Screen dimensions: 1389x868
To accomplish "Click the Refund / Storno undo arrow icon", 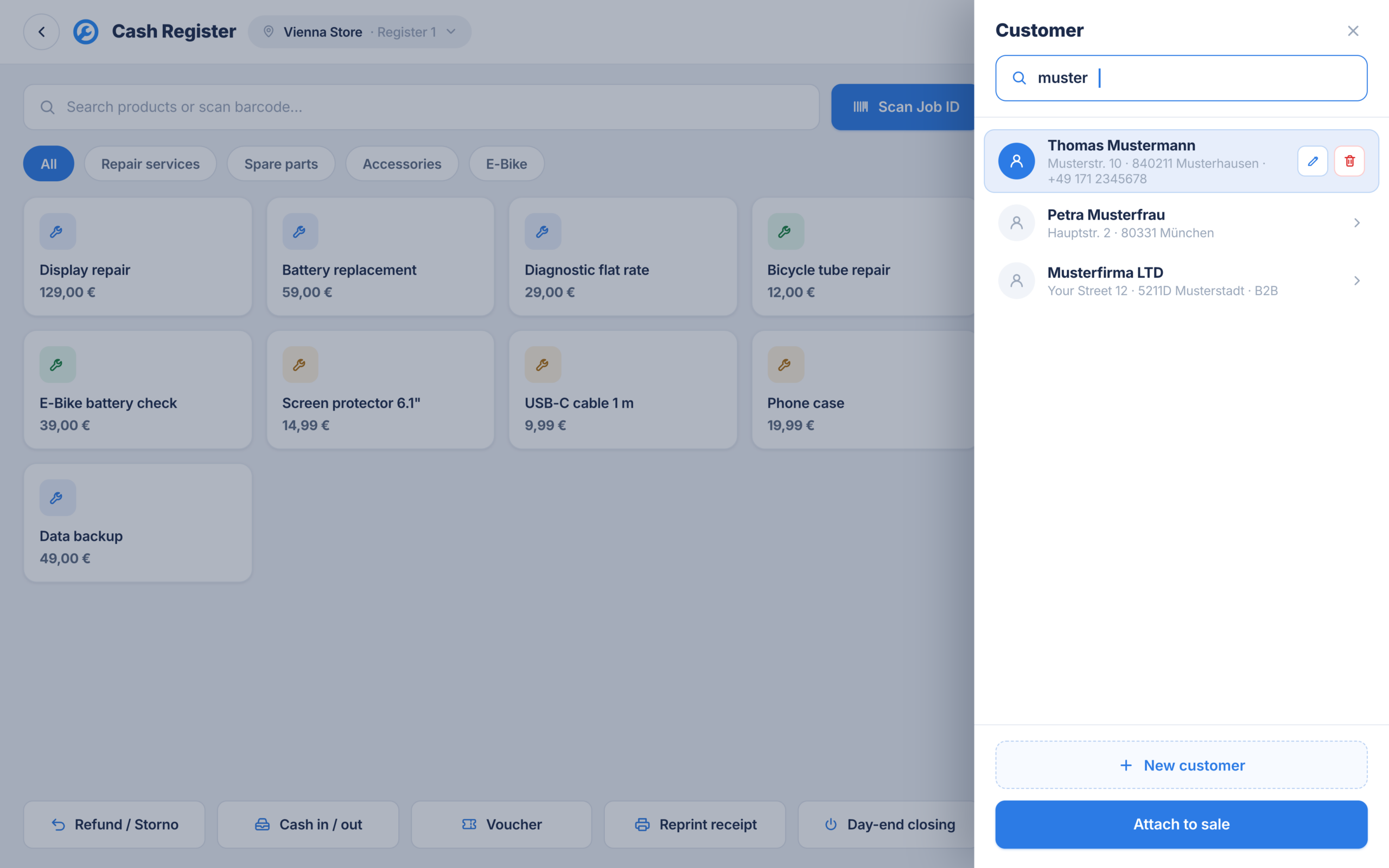I will [x=59, y=825].
